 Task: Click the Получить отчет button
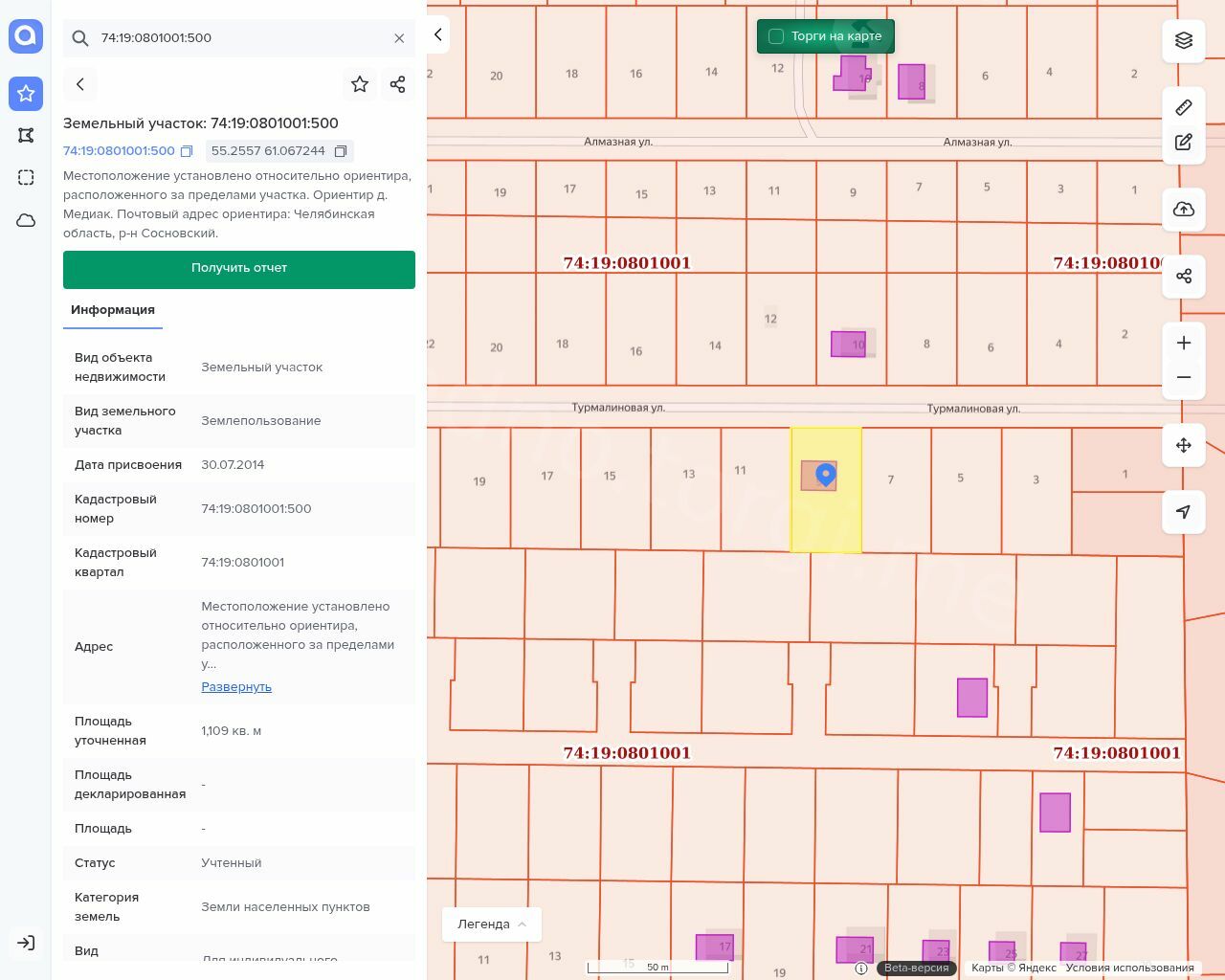pyautogui.click(x=239, y=269)
